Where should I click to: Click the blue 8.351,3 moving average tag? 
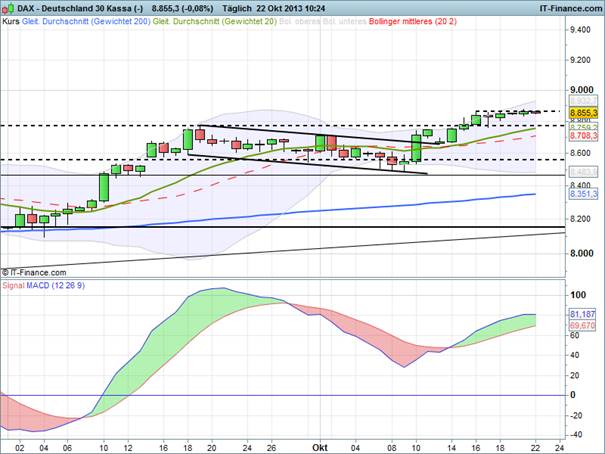(584, 194)
